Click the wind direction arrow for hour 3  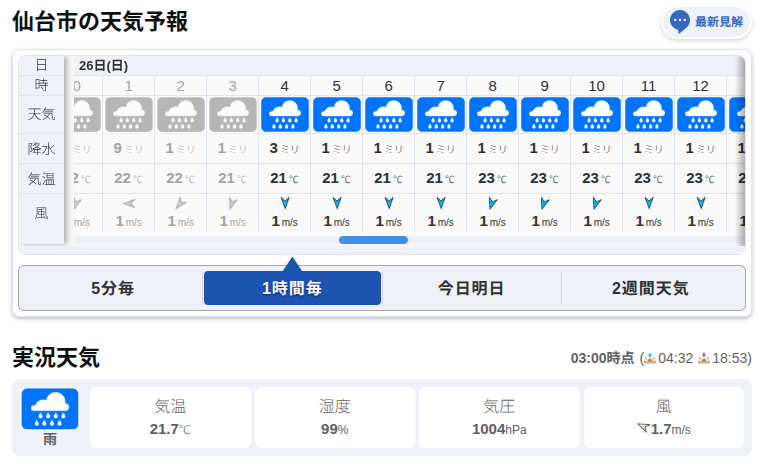232,203
